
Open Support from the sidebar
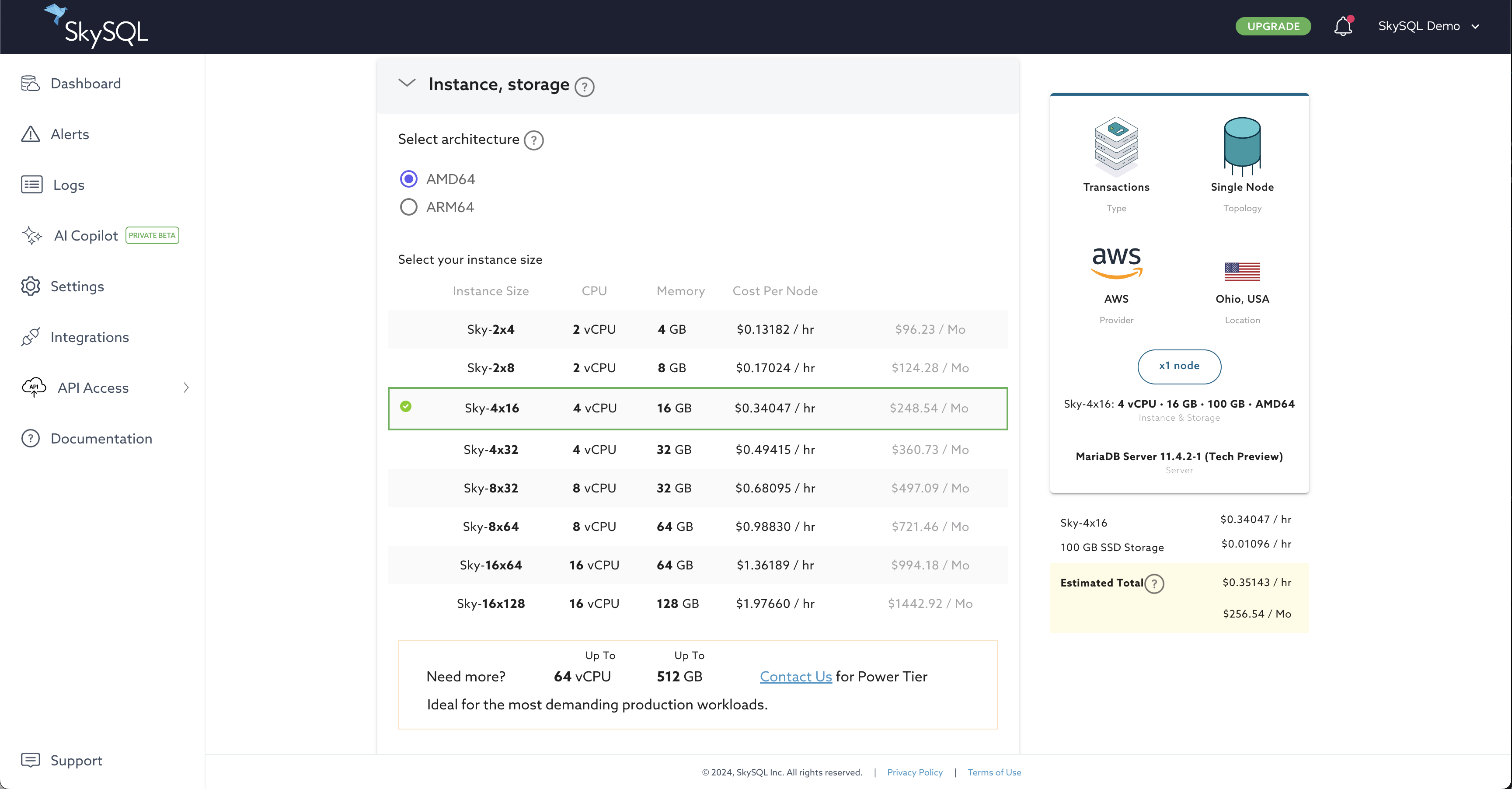click(77, 760)
